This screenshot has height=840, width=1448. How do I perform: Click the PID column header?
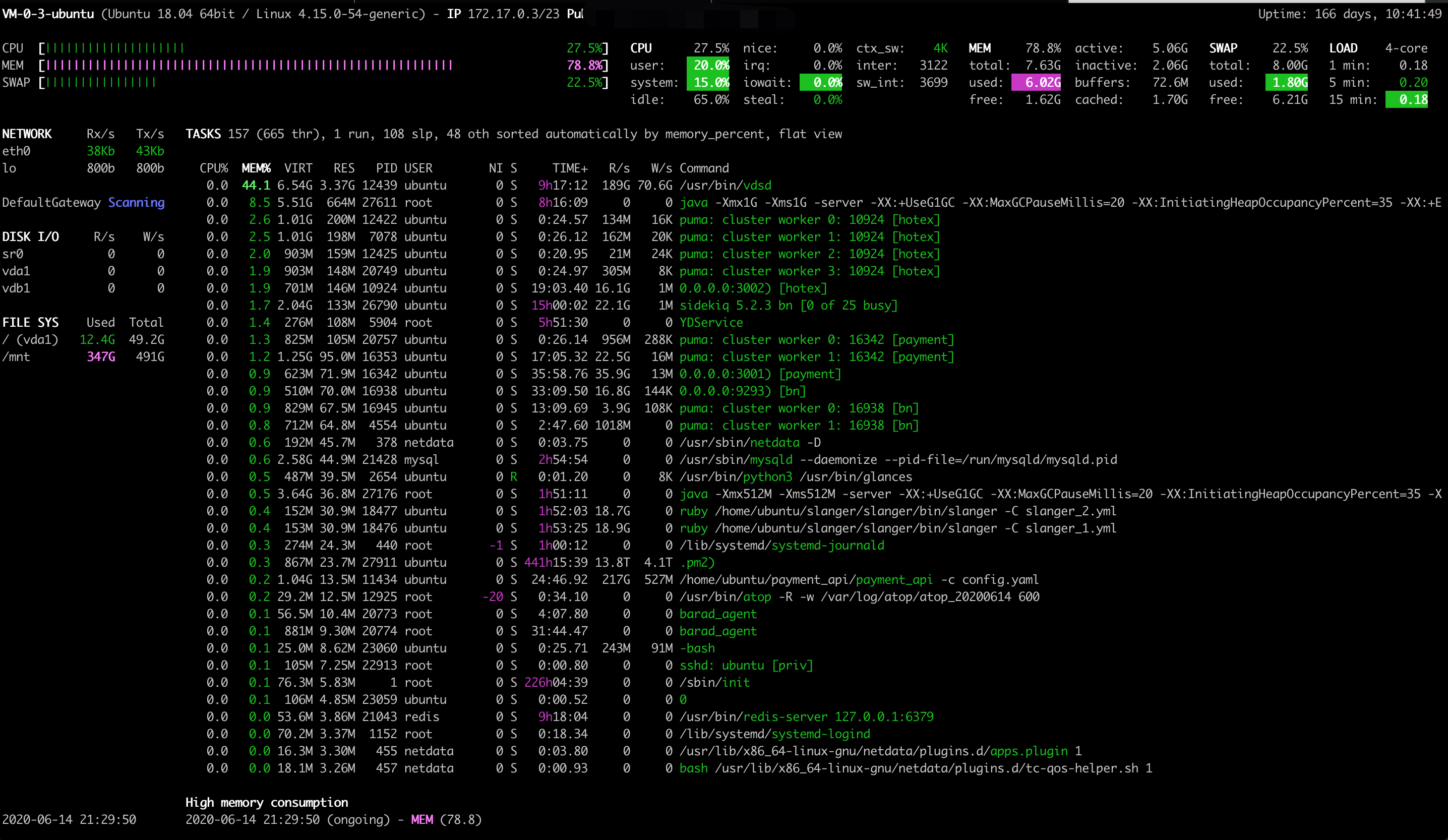(x=386, y=168)
